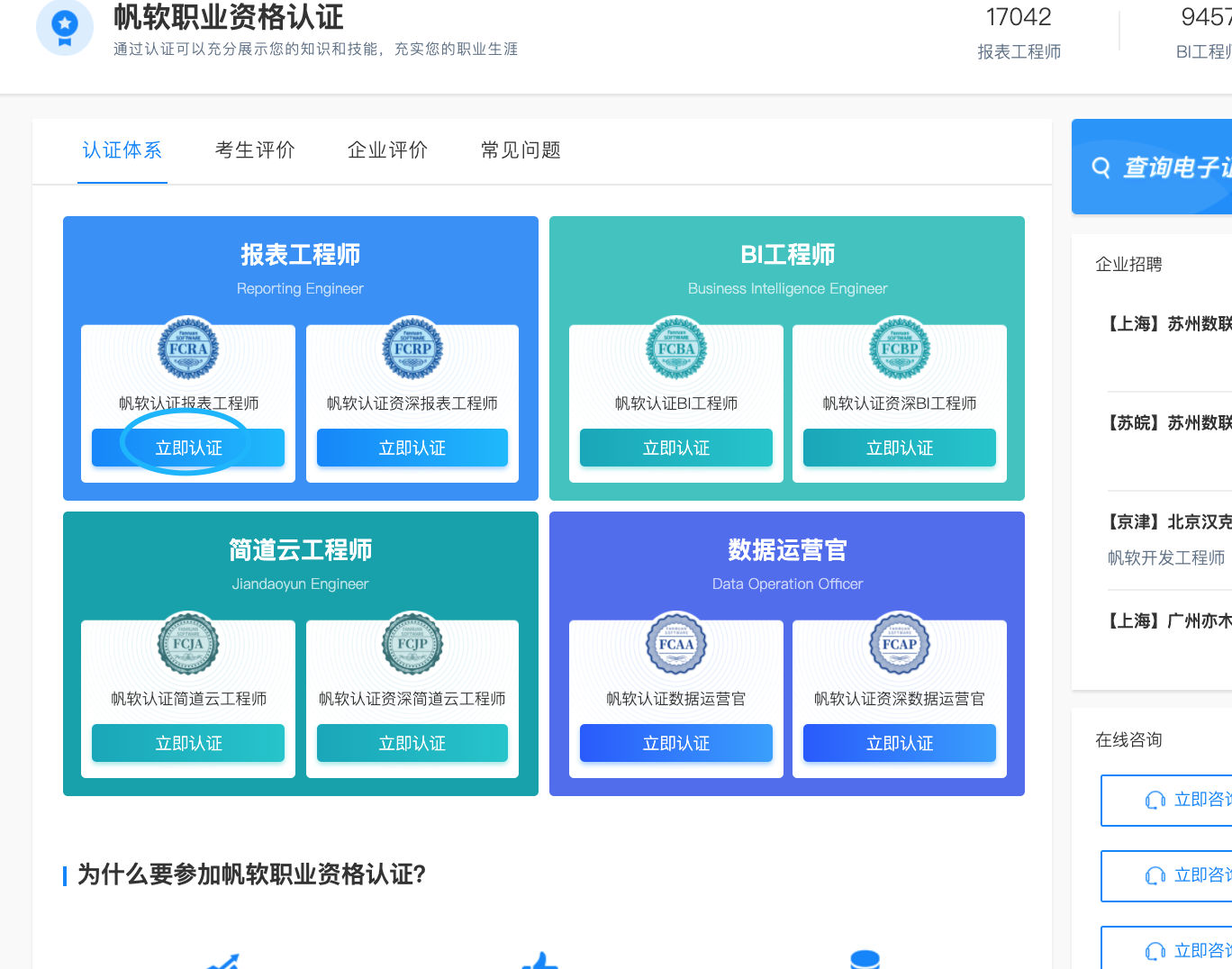Click the FCJP certification badge
Screen dimensions: 1232x969
tap(412, 643)
